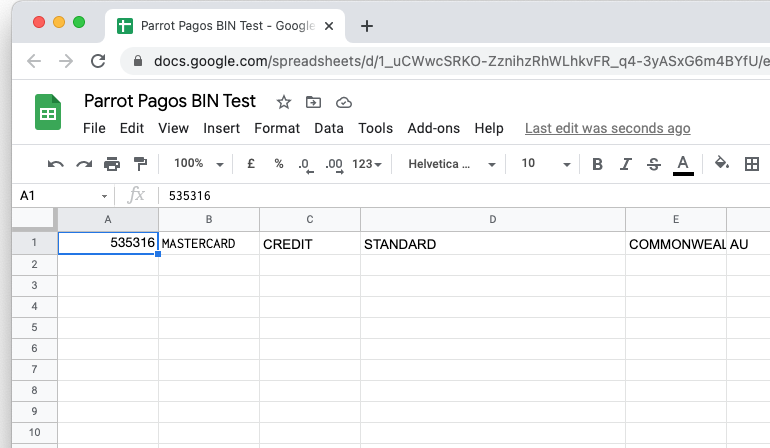Click the formula bar showing 535316
Screen dimensions: 770x448
coord(464,196)
